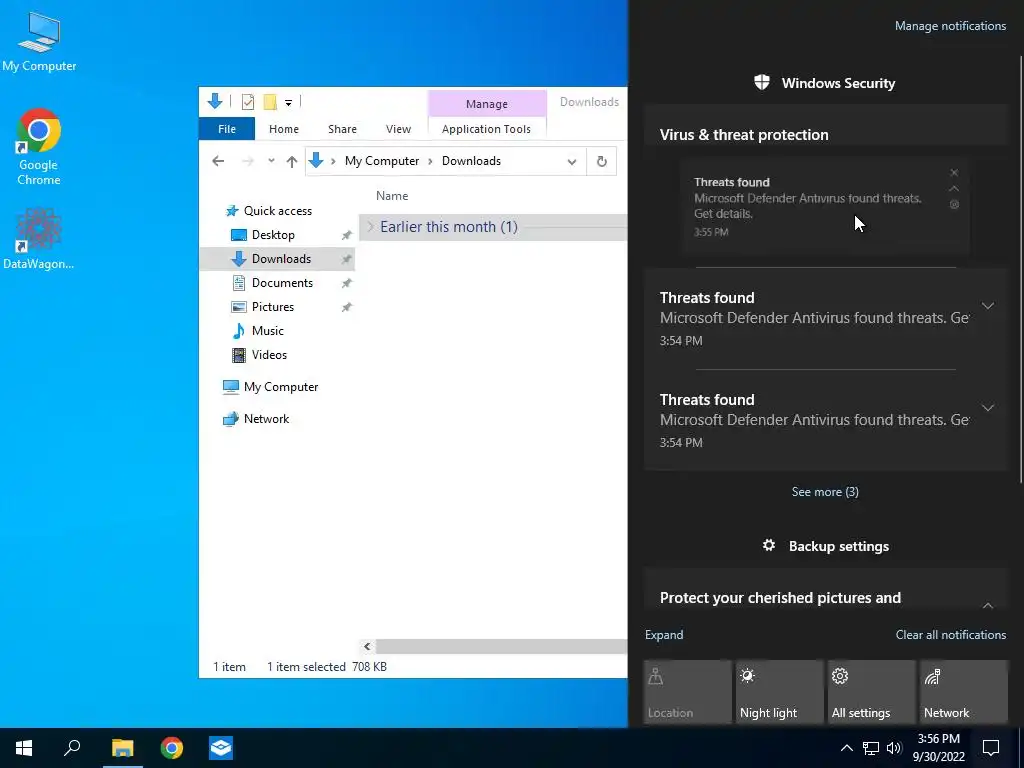Click the Windows Security shield header
This screenshot has height=768, width=1024.
tap(825, 83)
